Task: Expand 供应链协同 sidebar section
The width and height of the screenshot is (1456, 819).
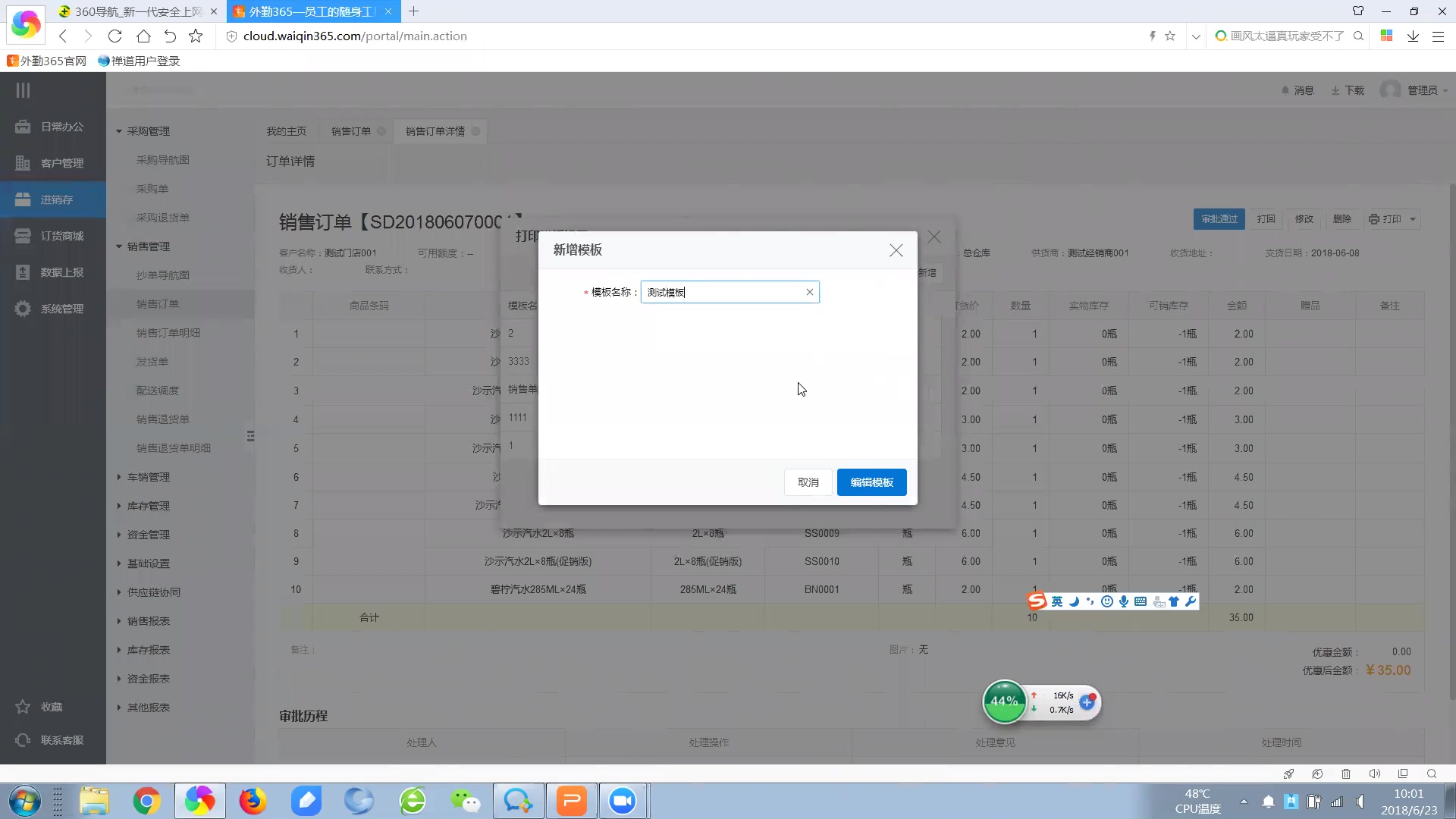Action: (x=154, y=592)
